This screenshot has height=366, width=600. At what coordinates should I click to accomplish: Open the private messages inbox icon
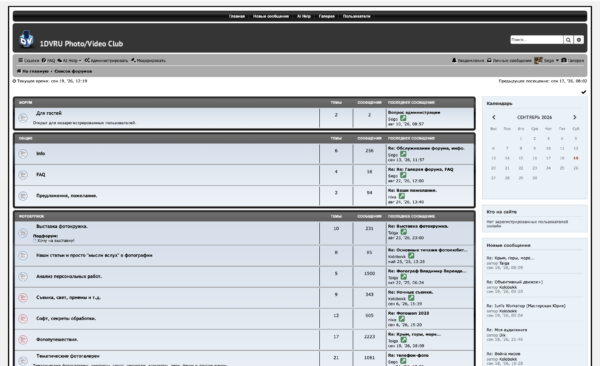pos(489,60)
